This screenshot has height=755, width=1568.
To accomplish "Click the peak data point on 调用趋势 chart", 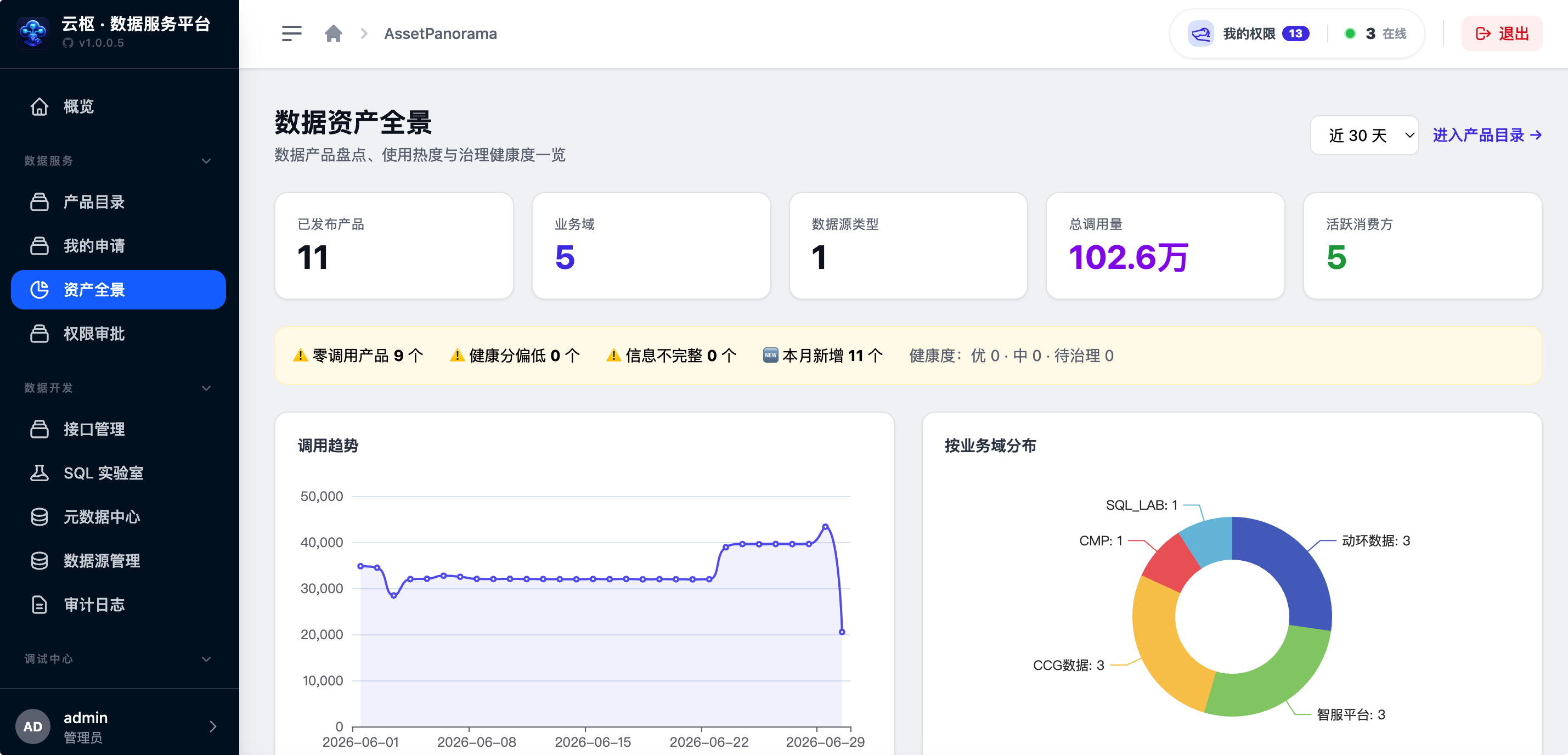I will [825, 526].
